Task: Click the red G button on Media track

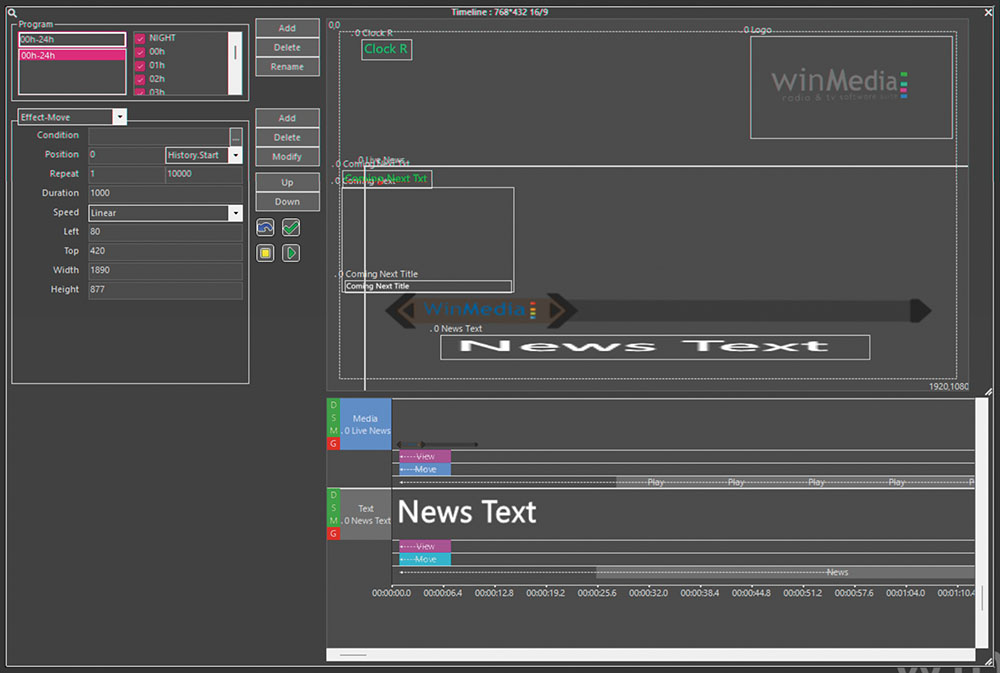Action: pyautogui.click(x=333, y=443)
